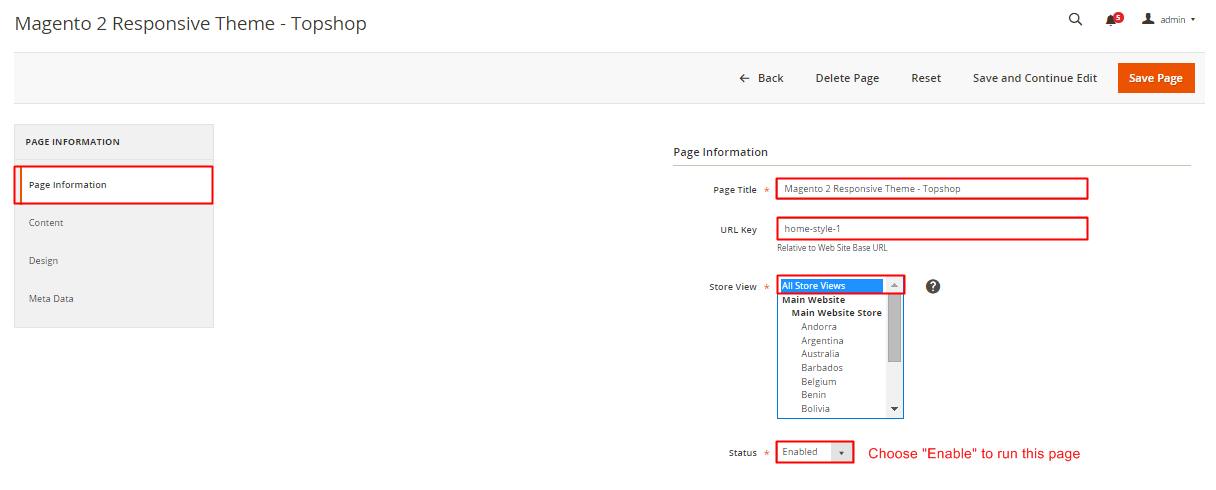The image size is (1216, 490).
Task: Focus the Page Title input field
Action: pos(932,188)
